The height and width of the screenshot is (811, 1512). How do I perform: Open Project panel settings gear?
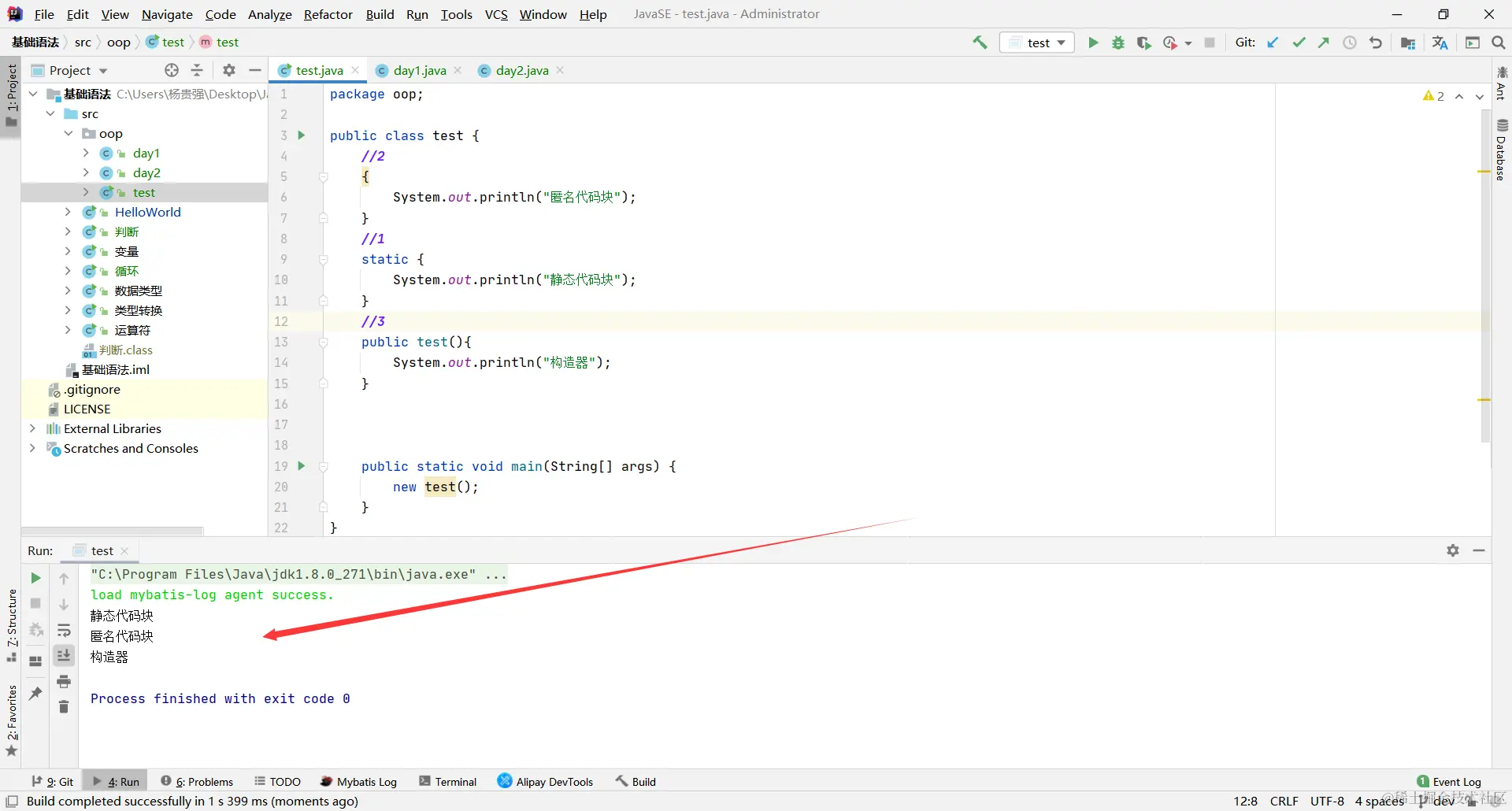click(x=229, y=70)
